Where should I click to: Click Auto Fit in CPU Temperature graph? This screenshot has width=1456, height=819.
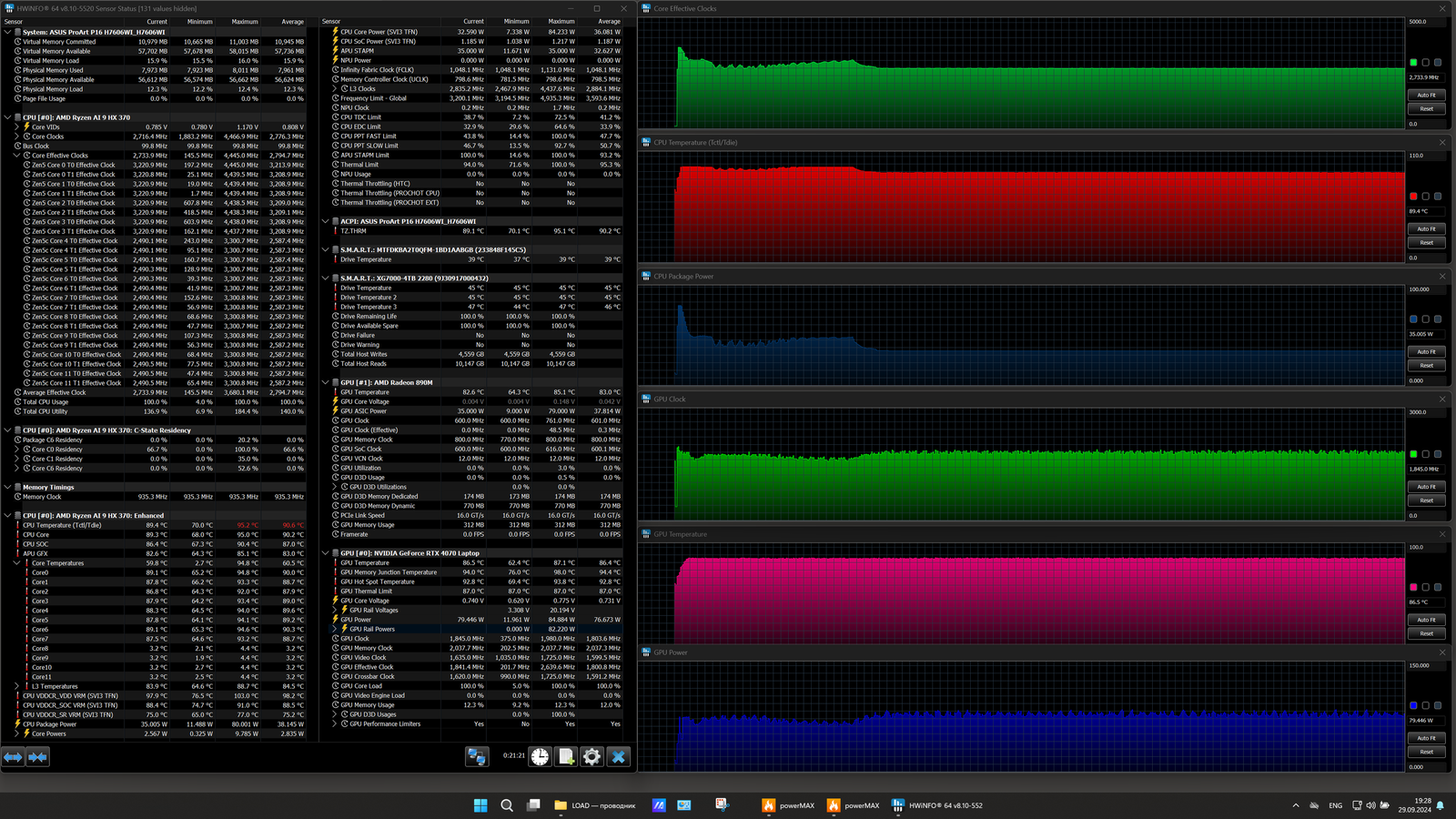(x=1426, y=229)
